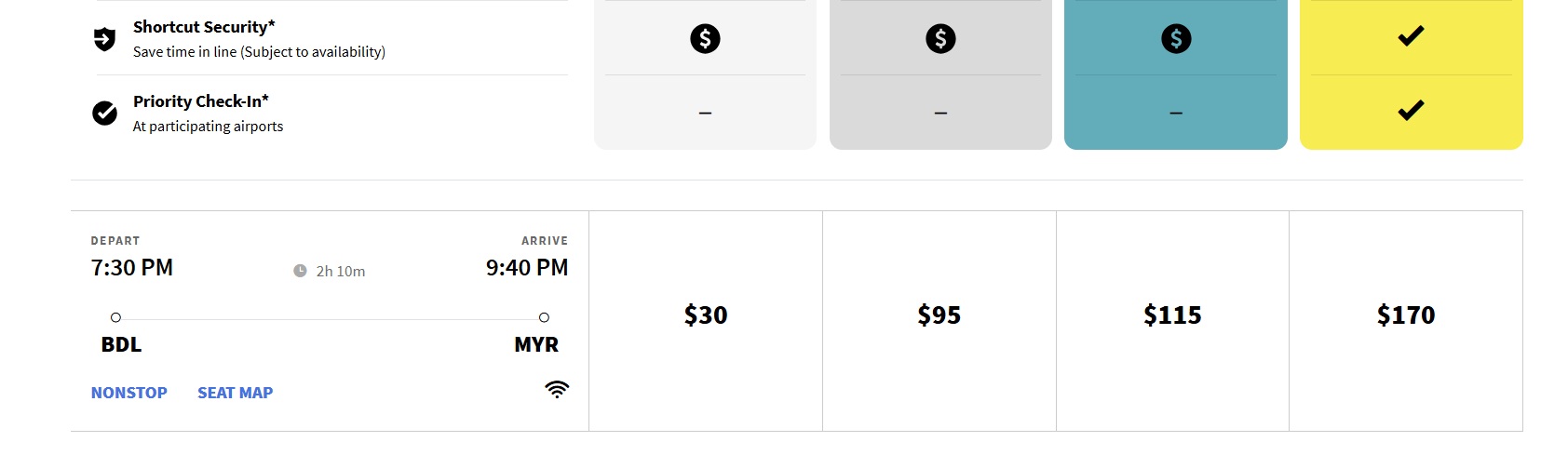Click dollar icon in the medium gray column
The height and width of the screenshot is (455, 1568).
pos(940,39)
